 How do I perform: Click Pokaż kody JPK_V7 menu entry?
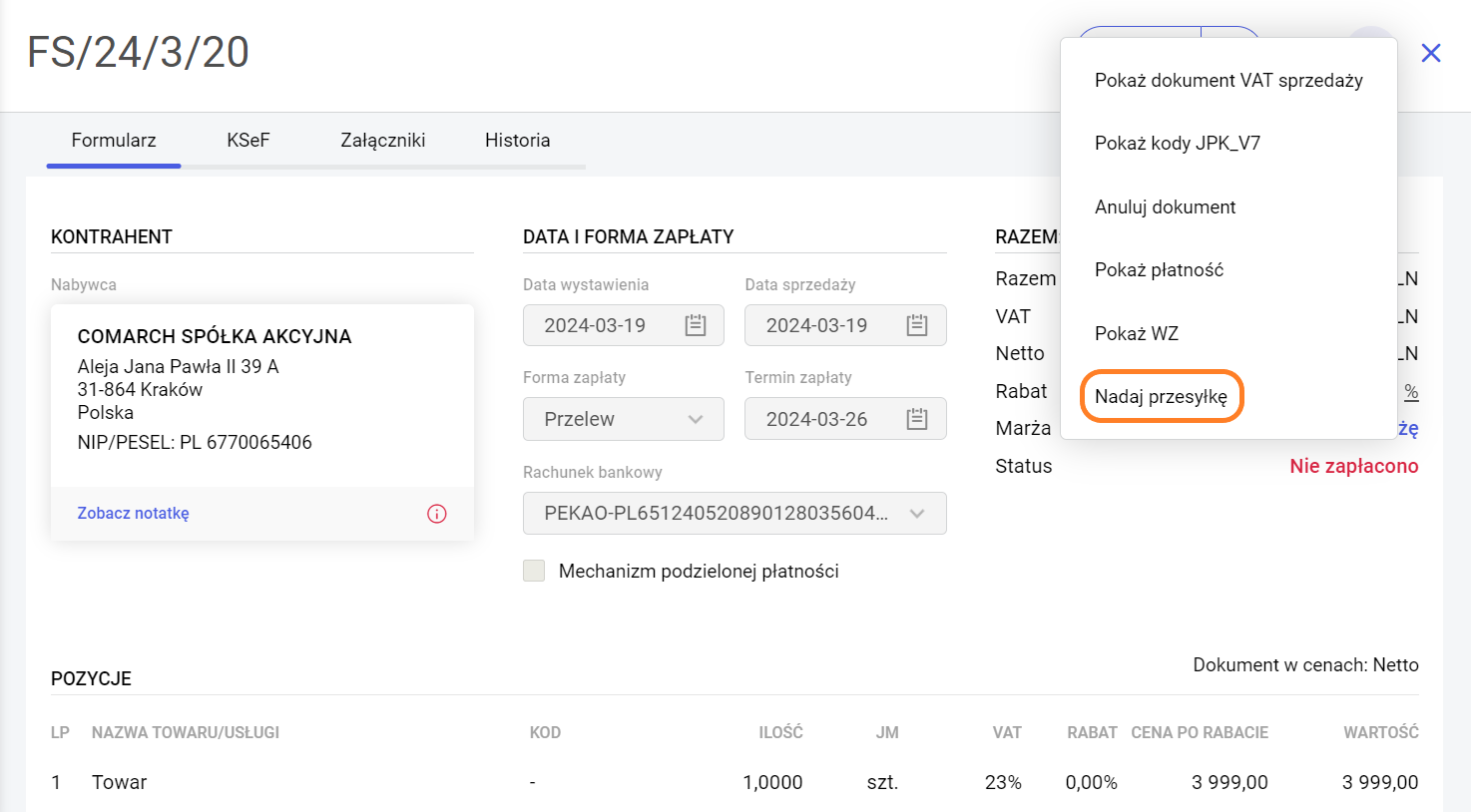1178,144
